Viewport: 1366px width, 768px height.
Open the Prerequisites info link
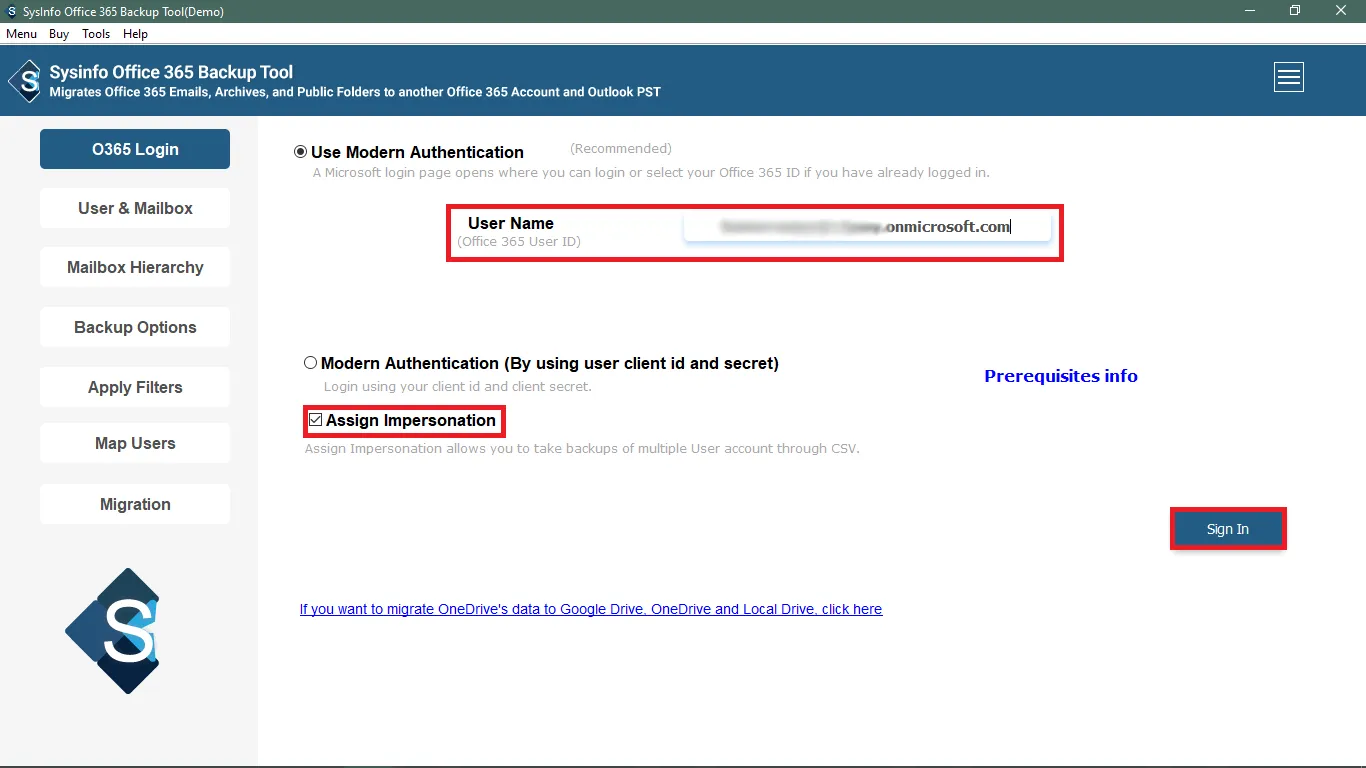tap(1060, 376)
